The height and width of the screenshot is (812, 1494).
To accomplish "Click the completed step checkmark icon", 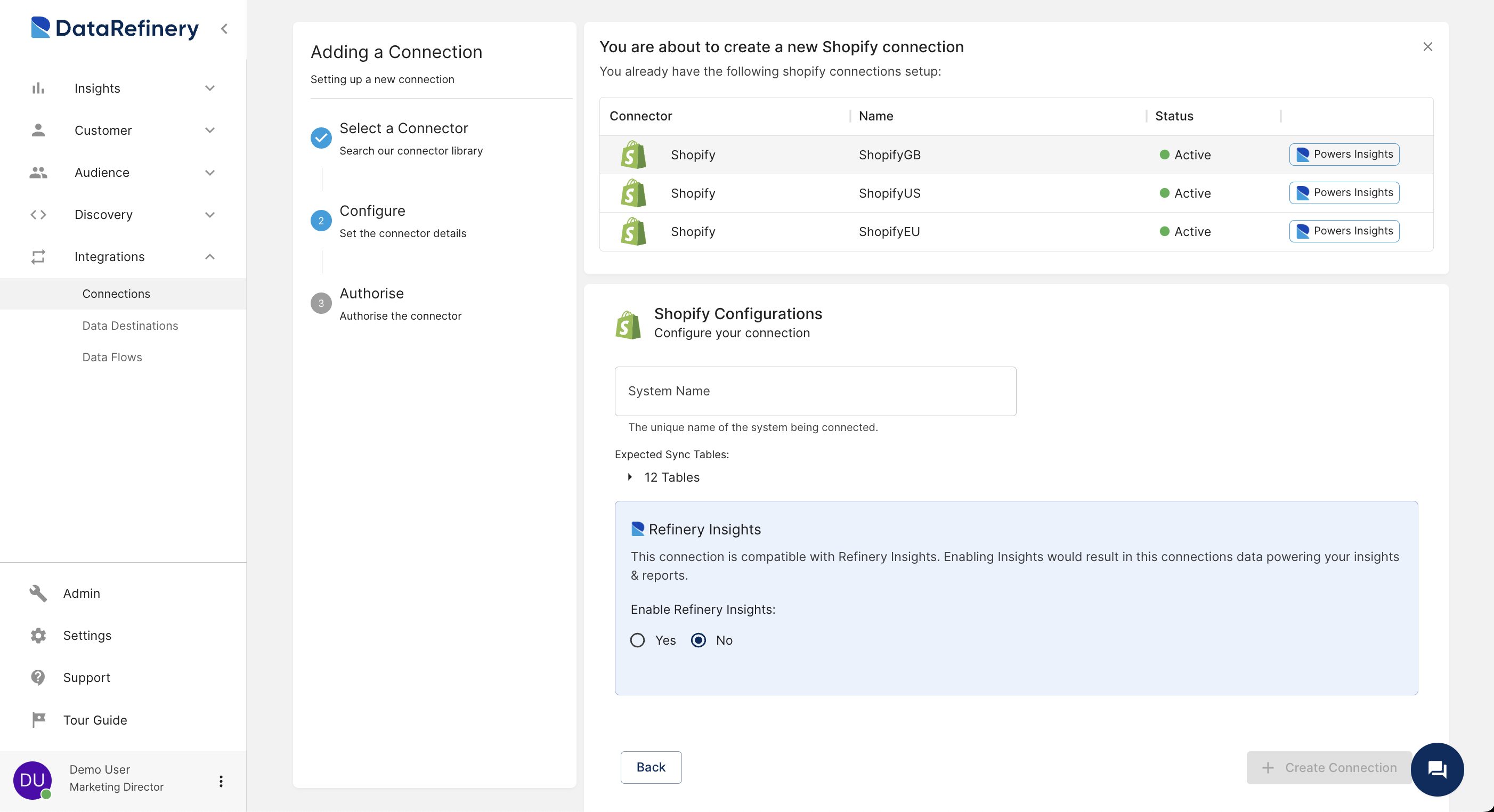I will (321, 138).
